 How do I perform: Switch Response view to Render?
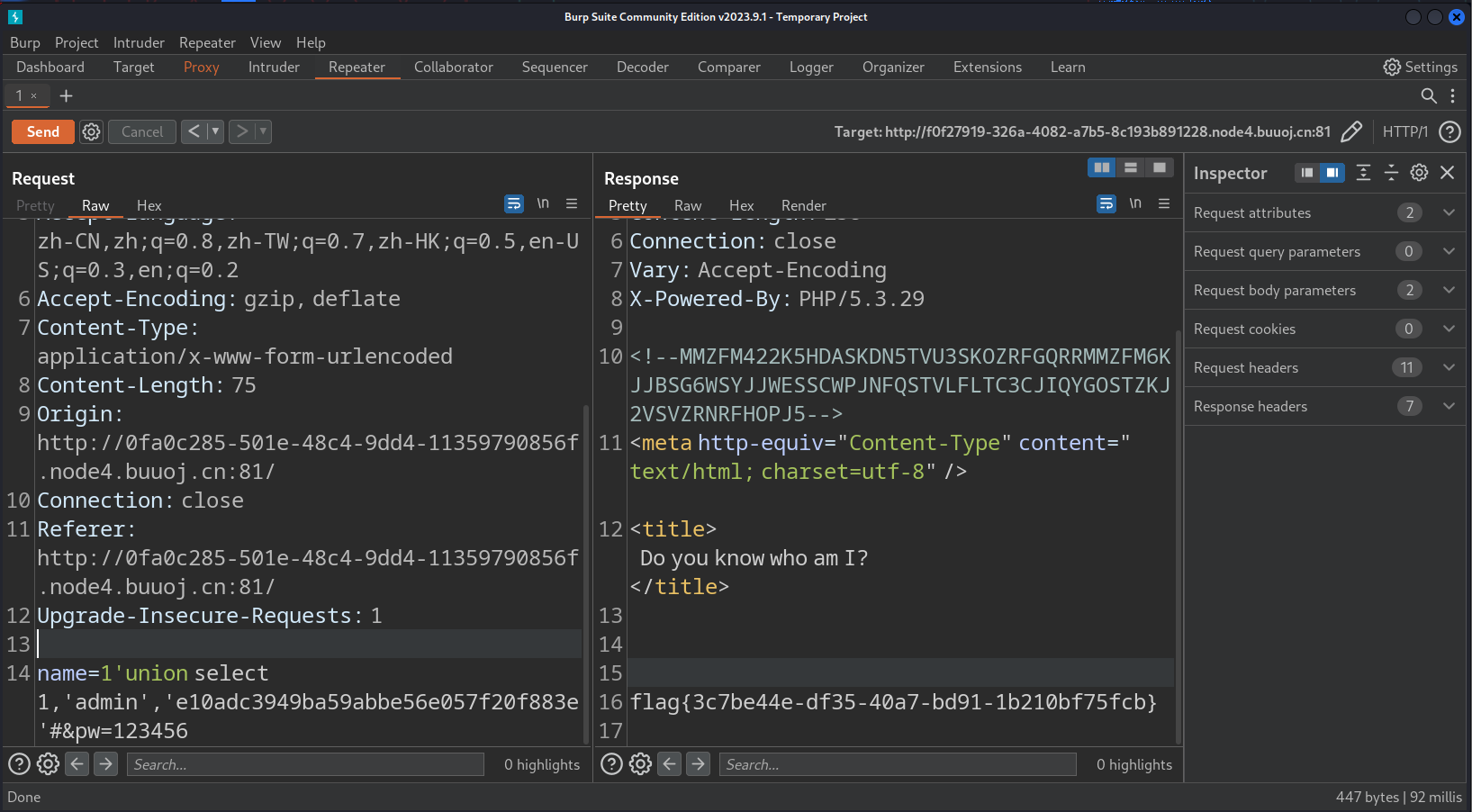coord(804,205)
